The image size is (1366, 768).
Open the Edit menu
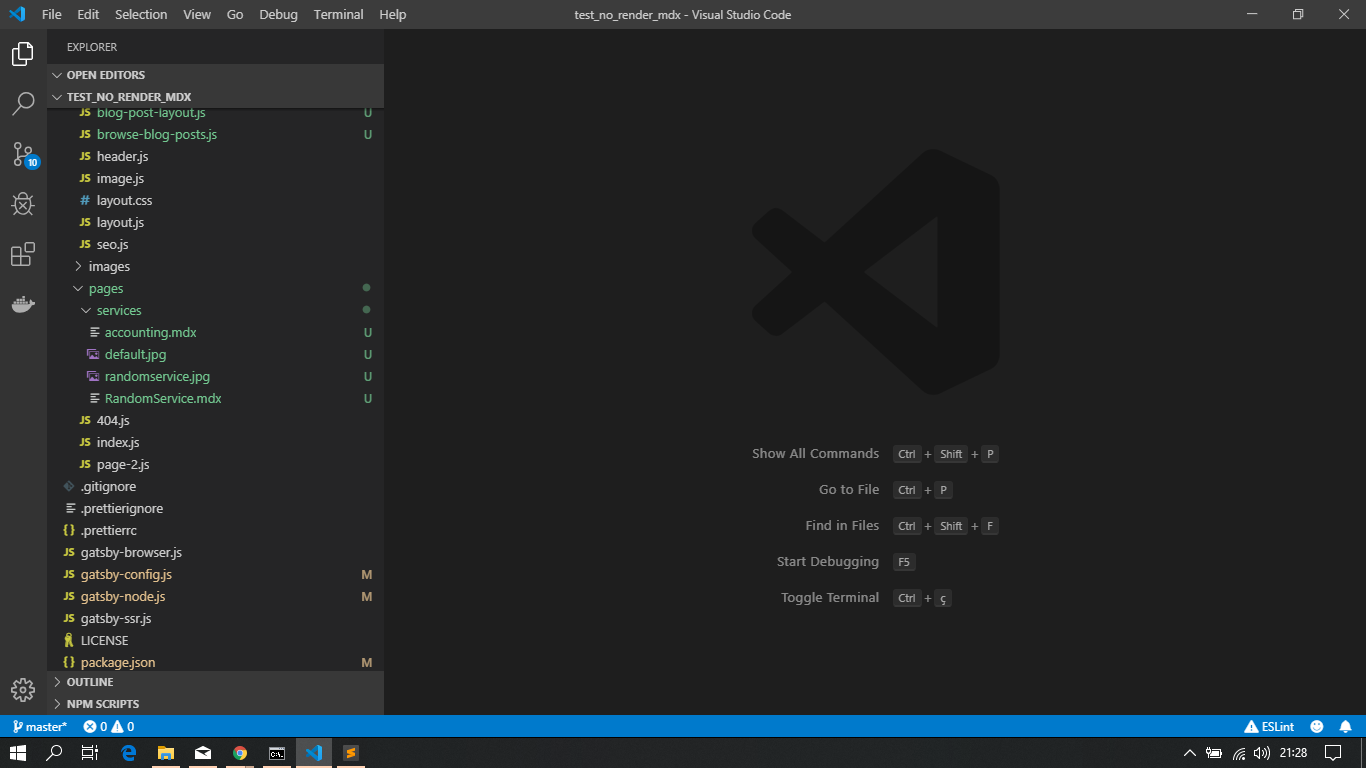pyautogui.click(x=88, y=14)
